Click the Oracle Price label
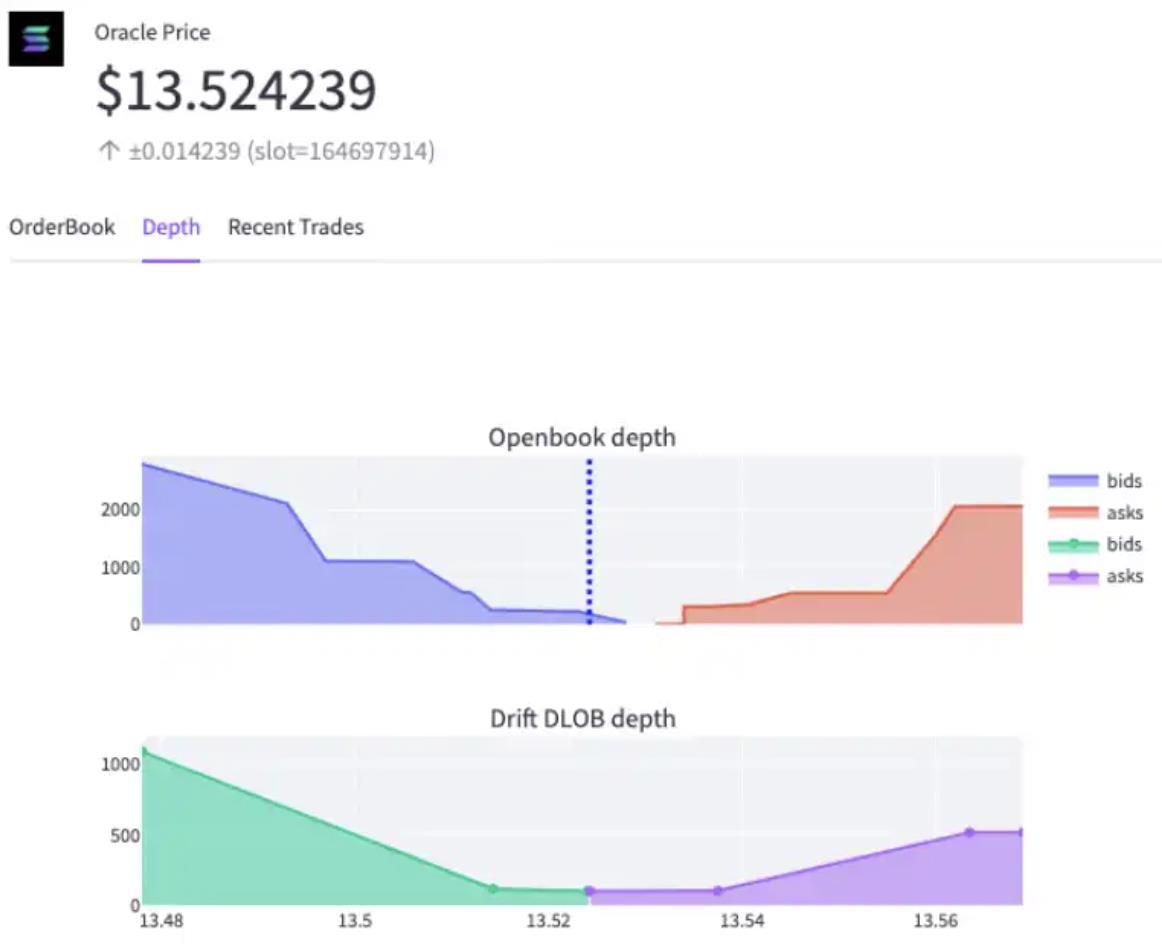 pos(152,32)
